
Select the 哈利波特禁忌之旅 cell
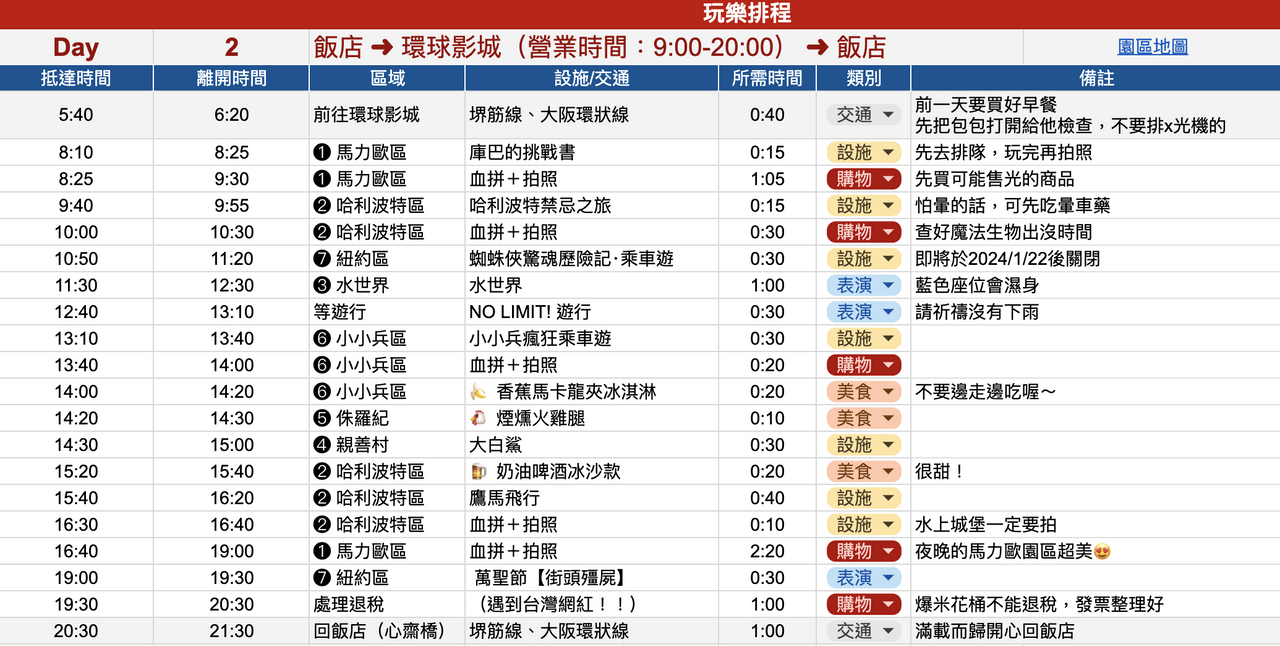592,205
